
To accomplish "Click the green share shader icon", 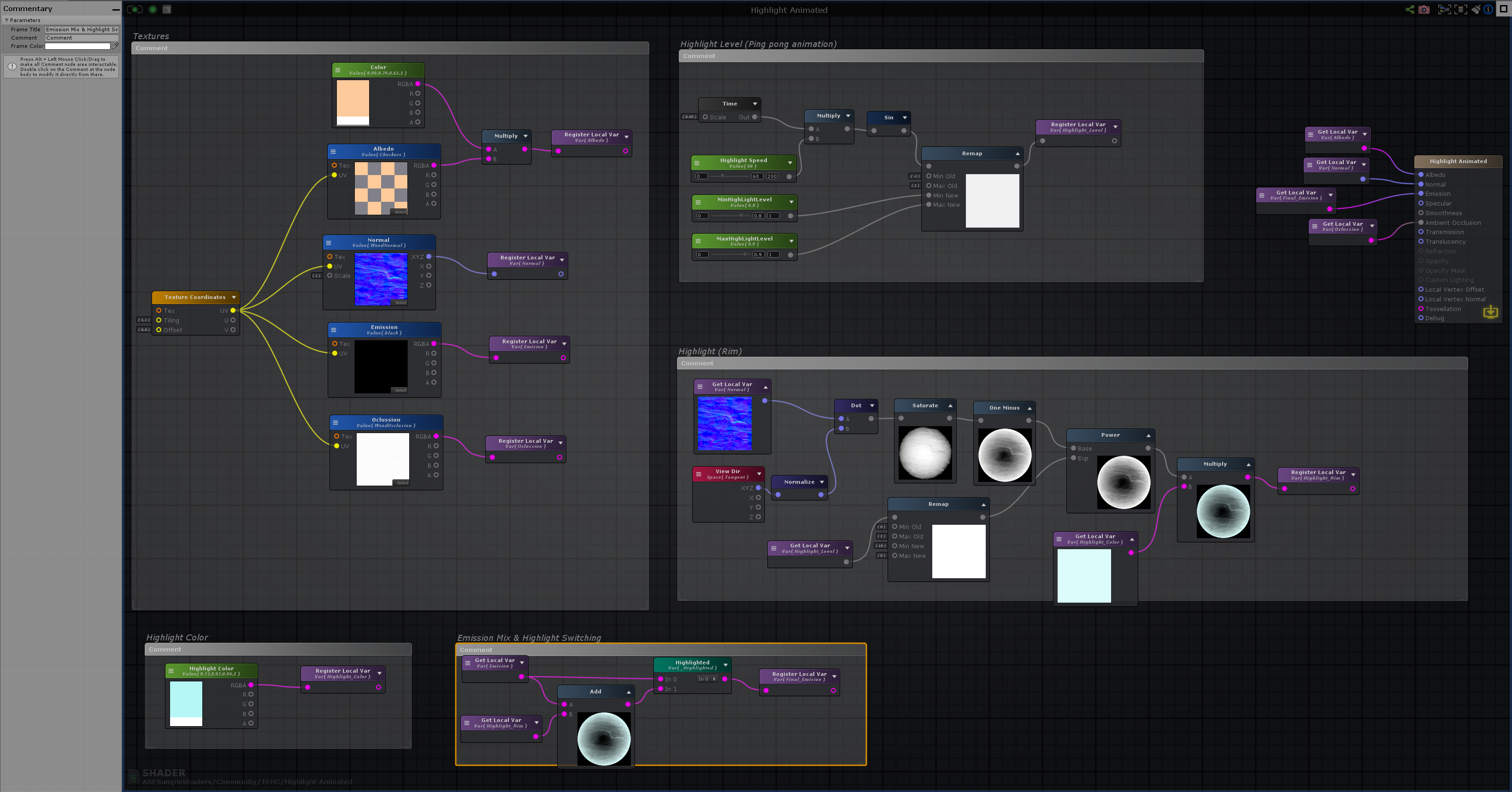I will (x=1409, y=9).
